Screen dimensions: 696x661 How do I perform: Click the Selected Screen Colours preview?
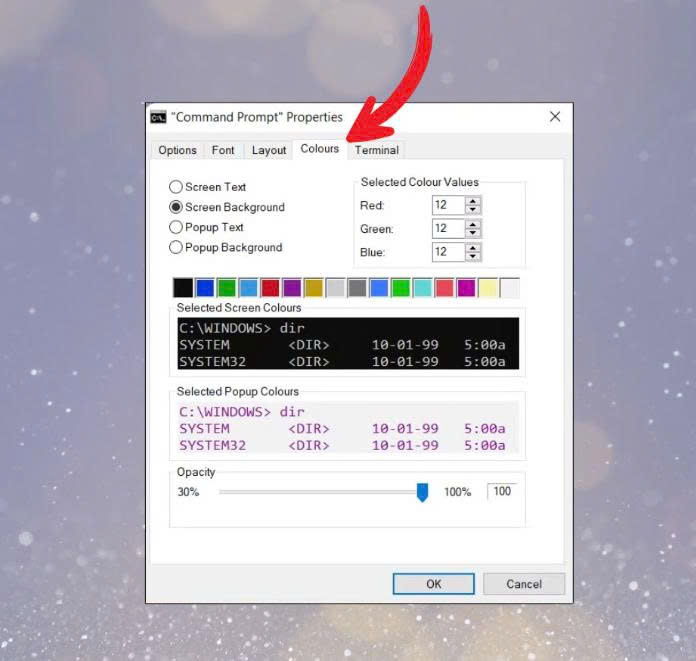[348, 343]
